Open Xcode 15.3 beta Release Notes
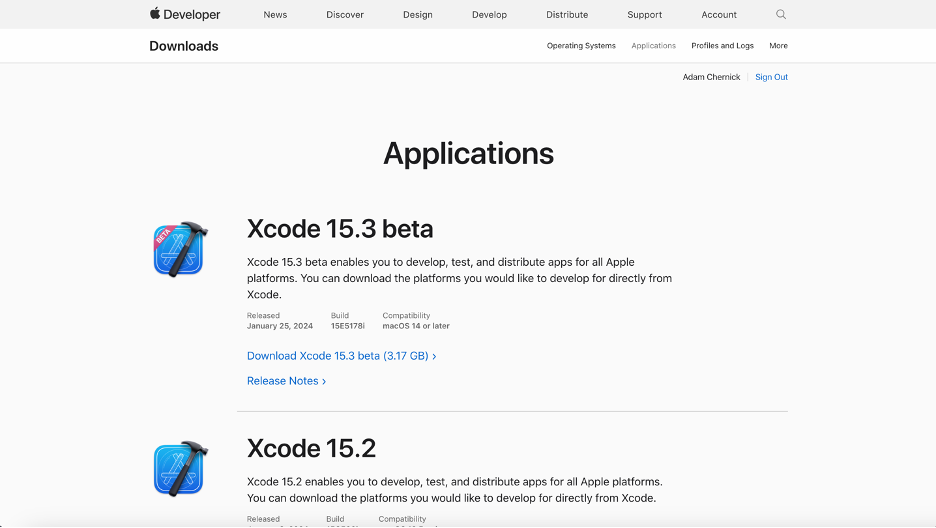Image resolution: width=936 pixels, height=528 pixels. [287, 381]
